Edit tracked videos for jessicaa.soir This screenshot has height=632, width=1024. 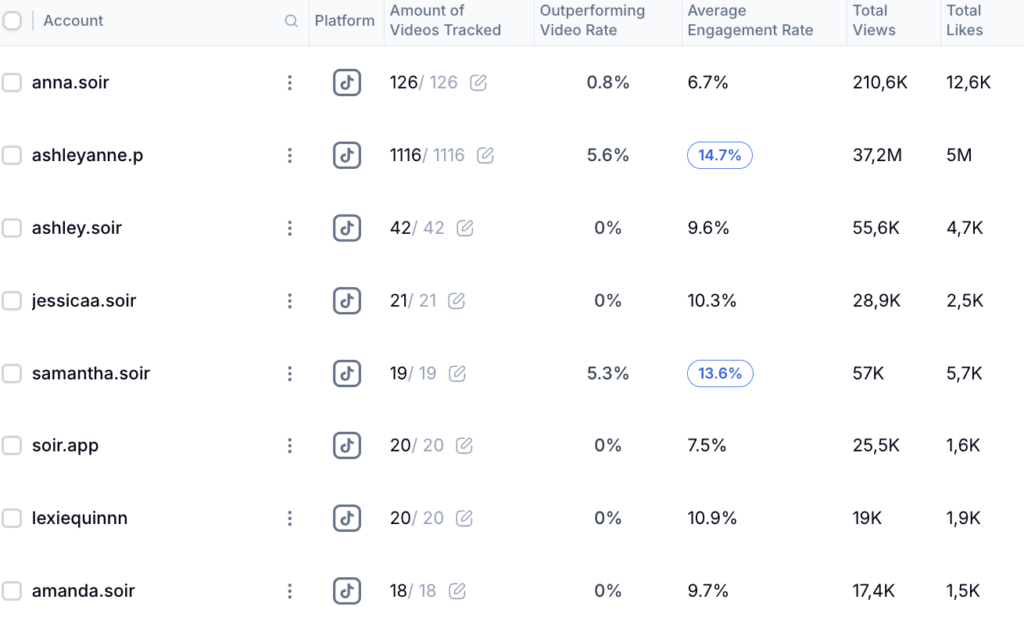coord(457,301)
